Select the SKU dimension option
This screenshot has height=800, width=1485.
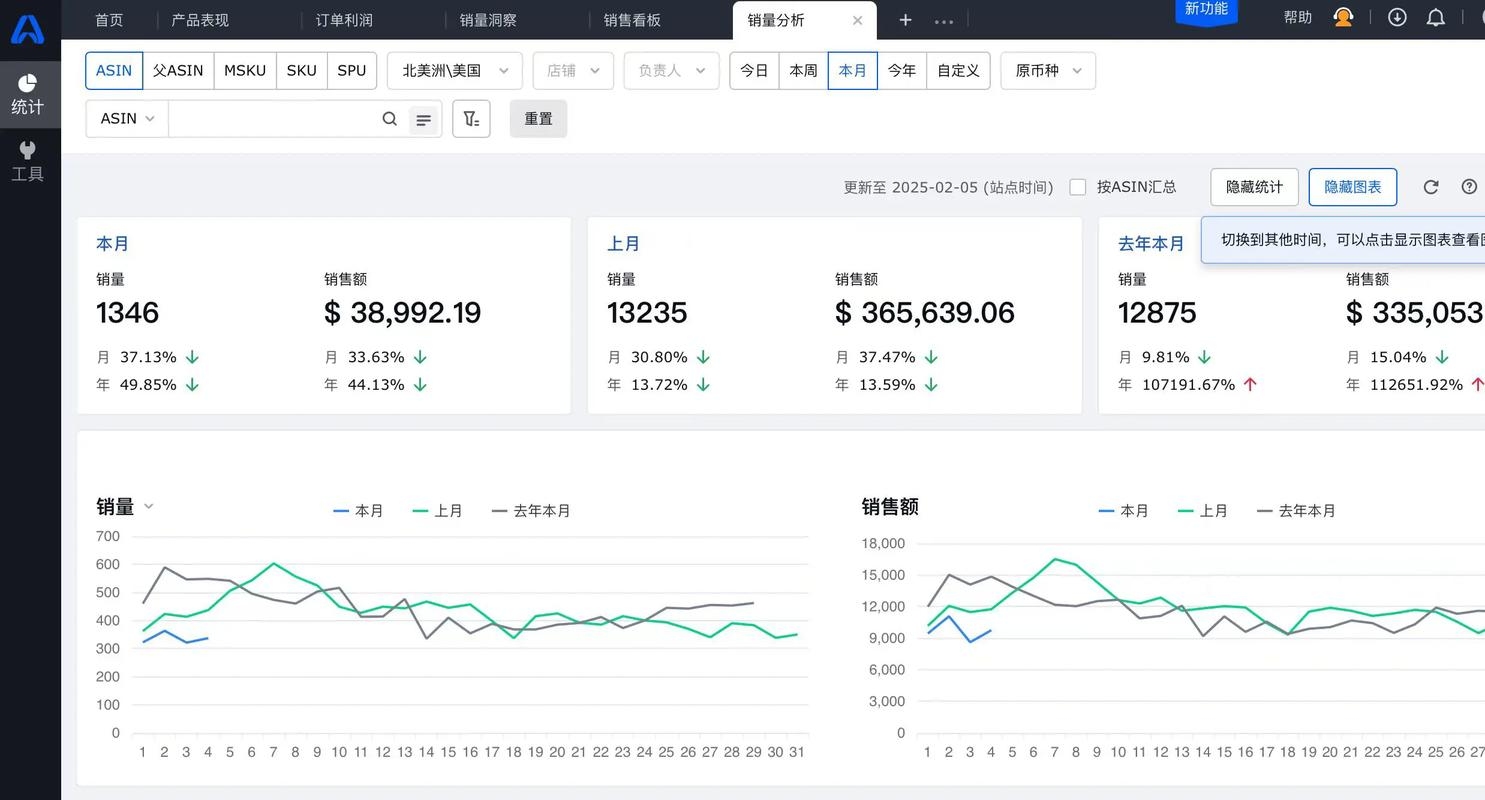coord(301,71)
